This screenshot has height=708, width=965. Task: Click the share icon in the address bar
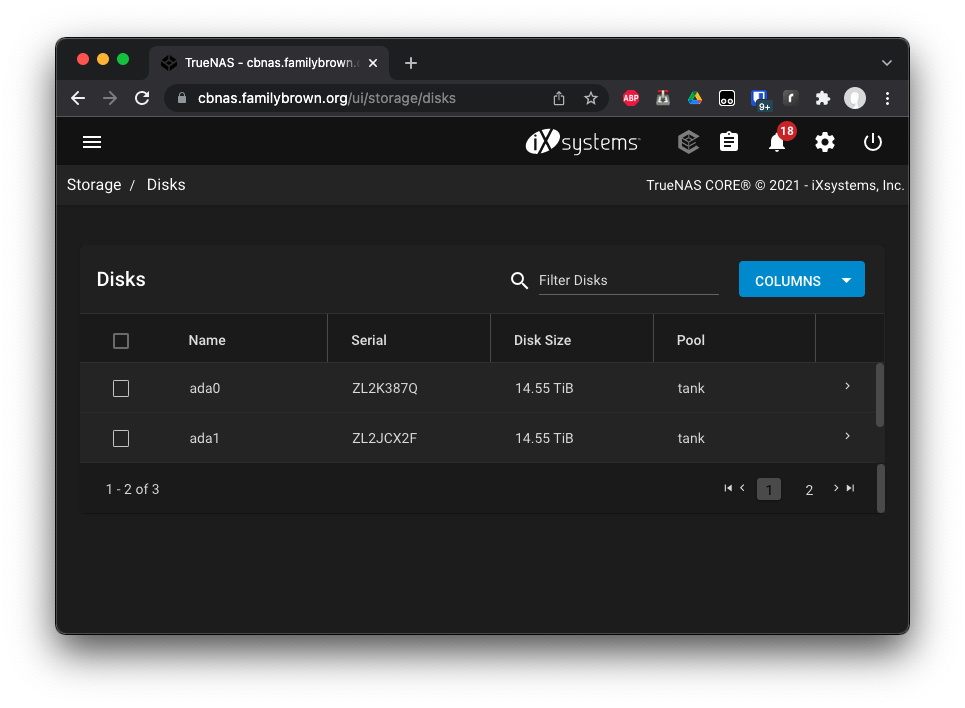(559, 99)
